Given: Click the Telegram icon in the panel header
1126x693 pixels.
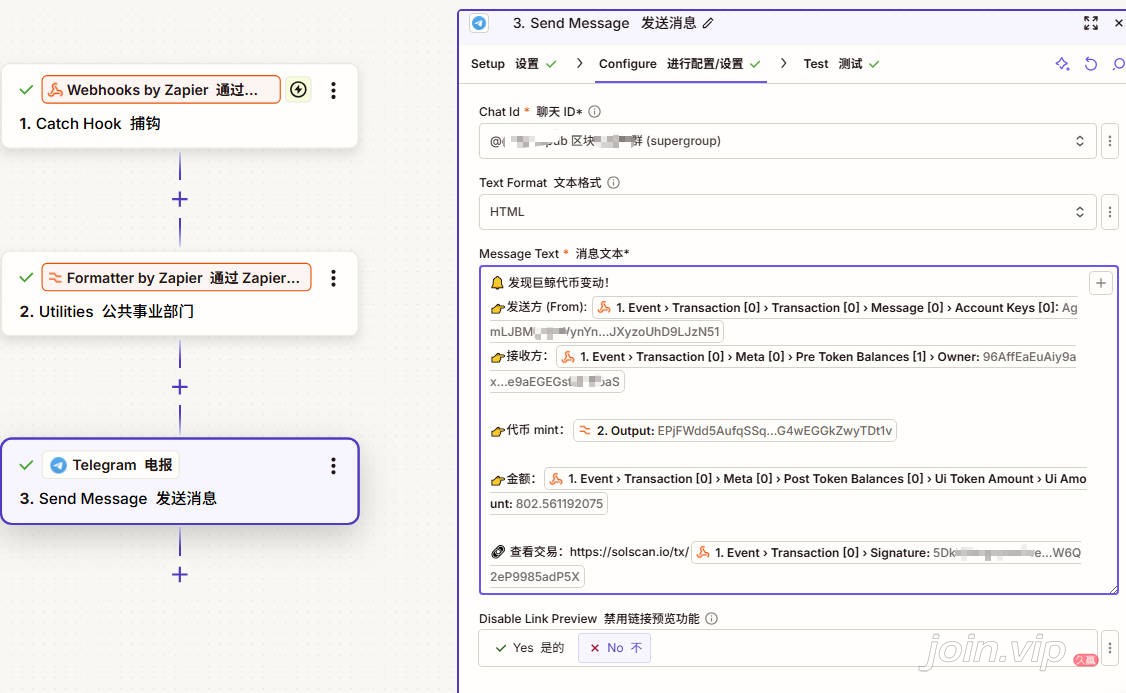Looking at the screenshot, I should [x=479, y=23].
